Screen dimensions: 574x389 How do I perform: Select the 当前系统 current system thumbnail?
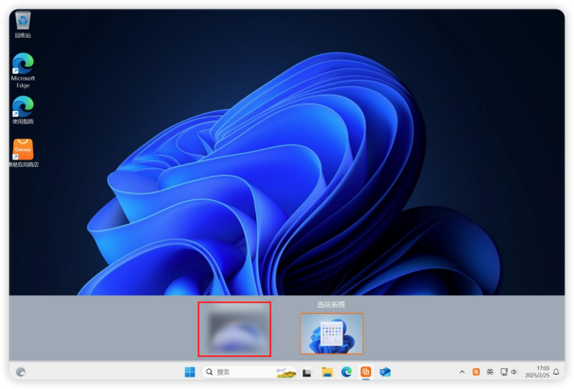[332, 333]
